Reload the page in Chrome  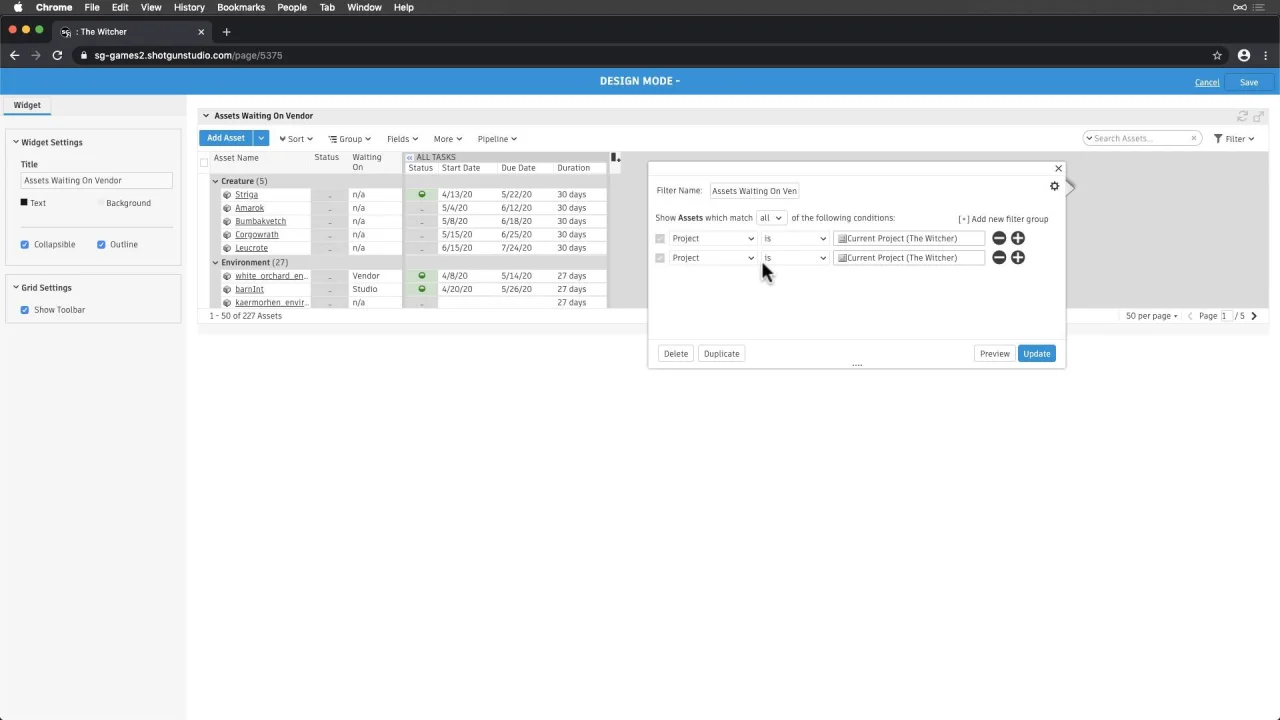pyautogui.click(x=57, y=55)
